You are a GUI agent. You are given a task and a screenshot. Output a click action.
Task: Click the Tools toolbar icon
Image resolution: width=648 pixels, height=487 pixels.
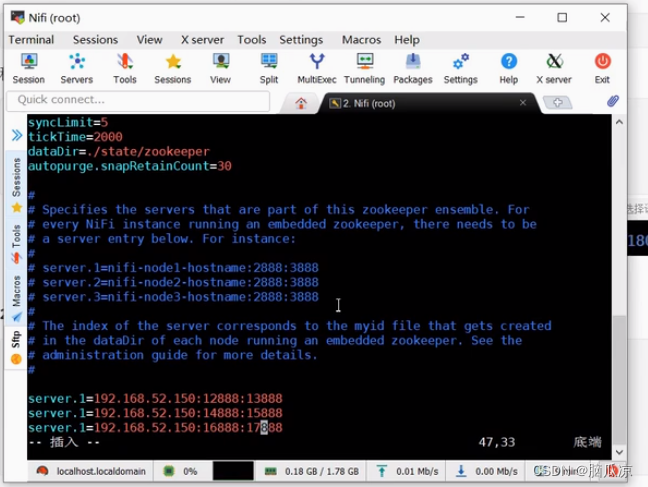coord(125,68)
